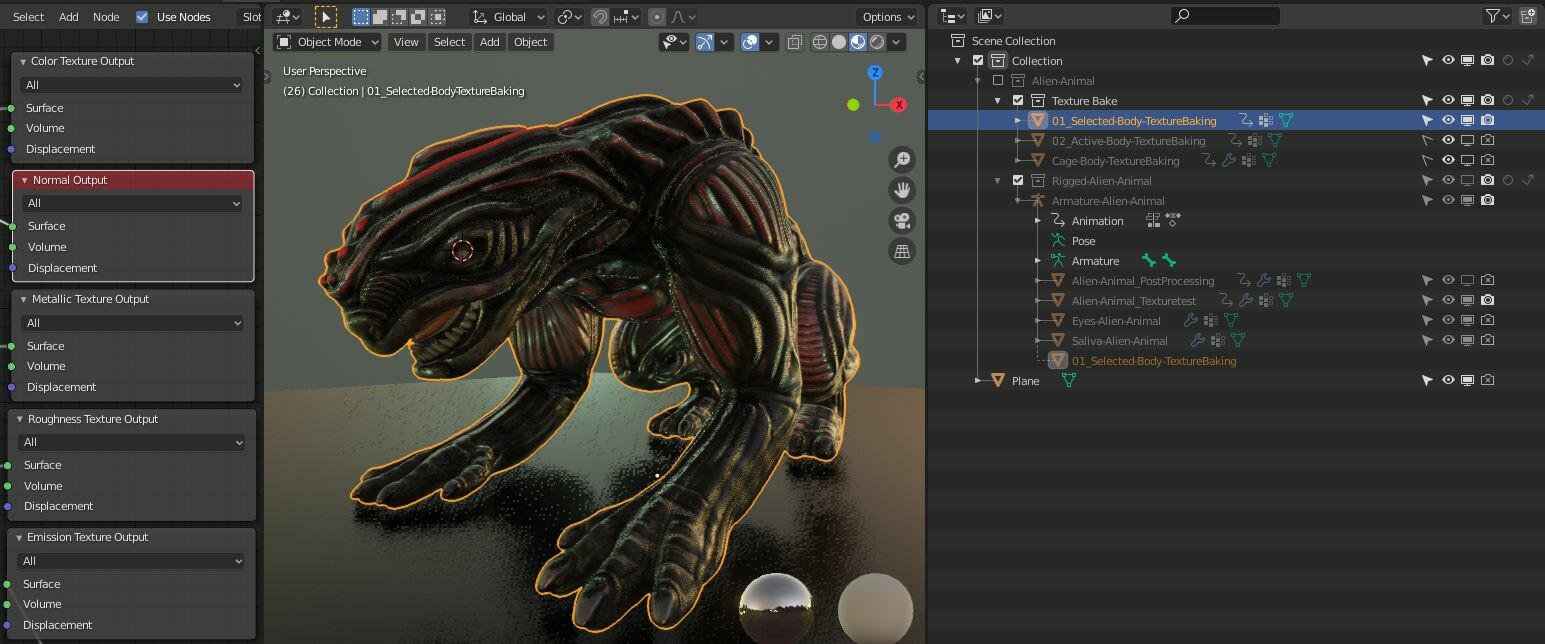Uncheck the Rigged-Alien-Animal collection checkbox
Viewport: 1545px width, 644px height.
pos(1018,181)
